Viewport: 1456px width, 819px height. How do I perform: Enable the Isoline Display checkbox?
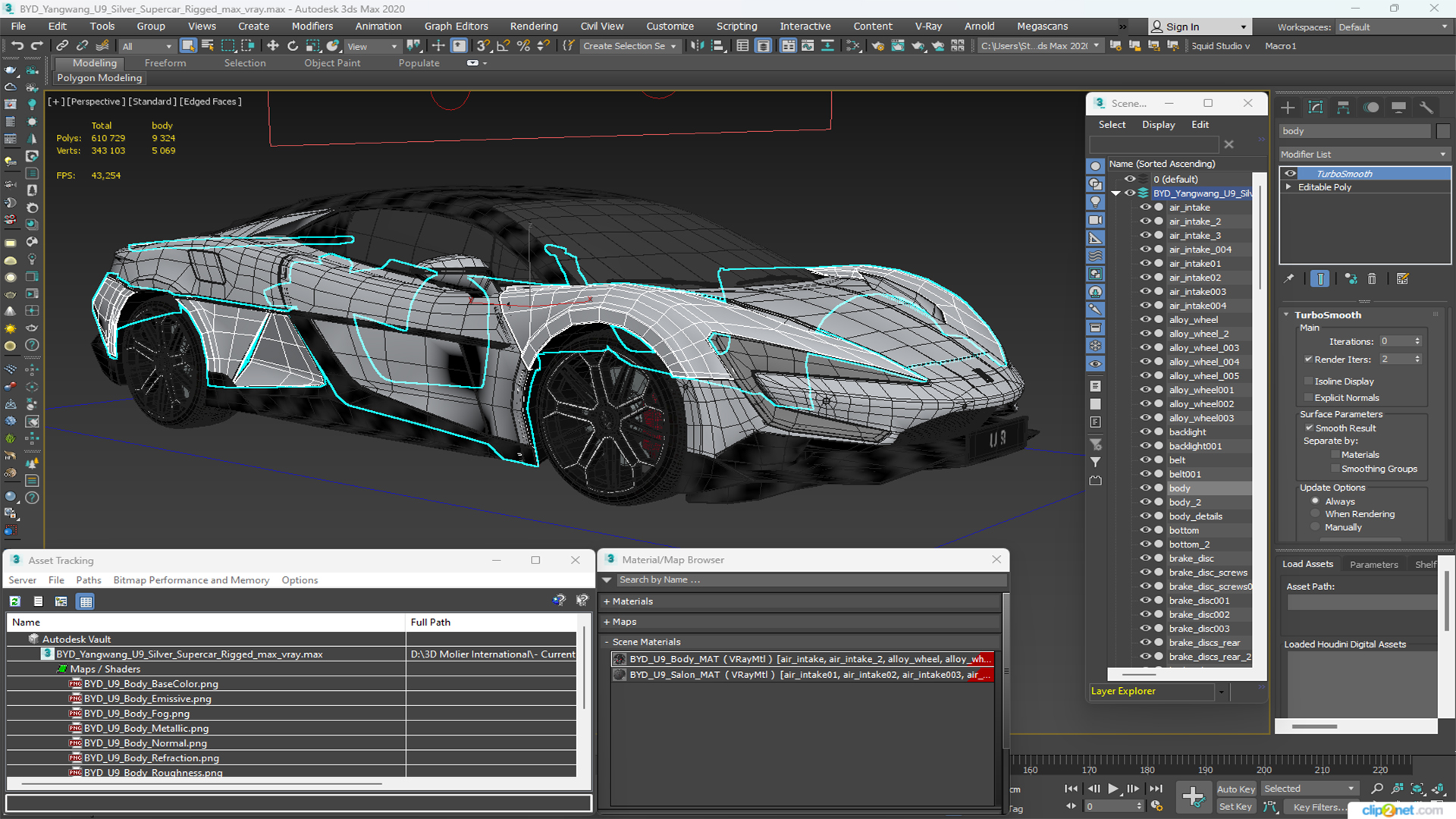click(1308, 381)
